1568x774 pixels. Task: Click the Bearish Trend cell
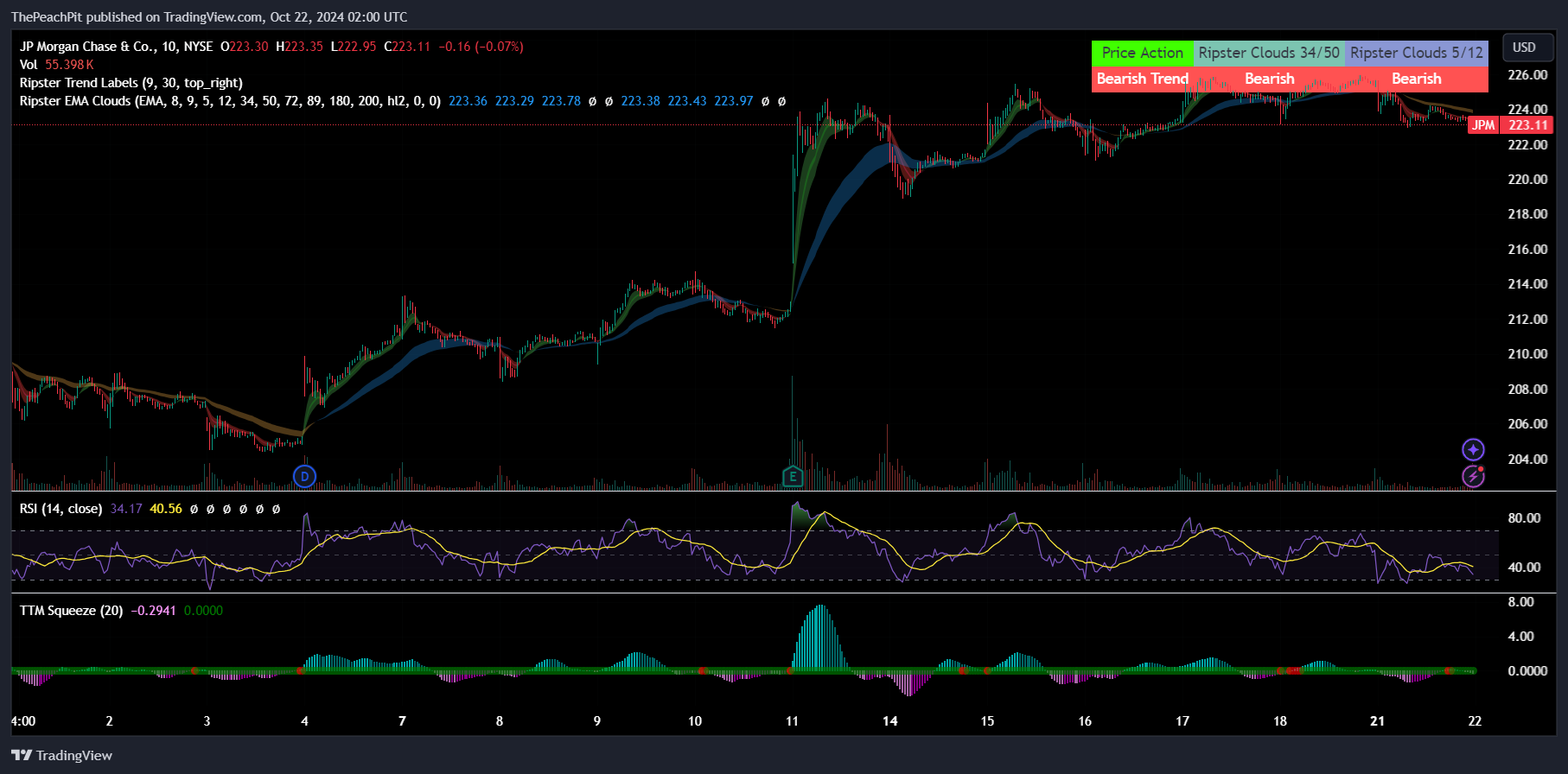click(1142, 79)
